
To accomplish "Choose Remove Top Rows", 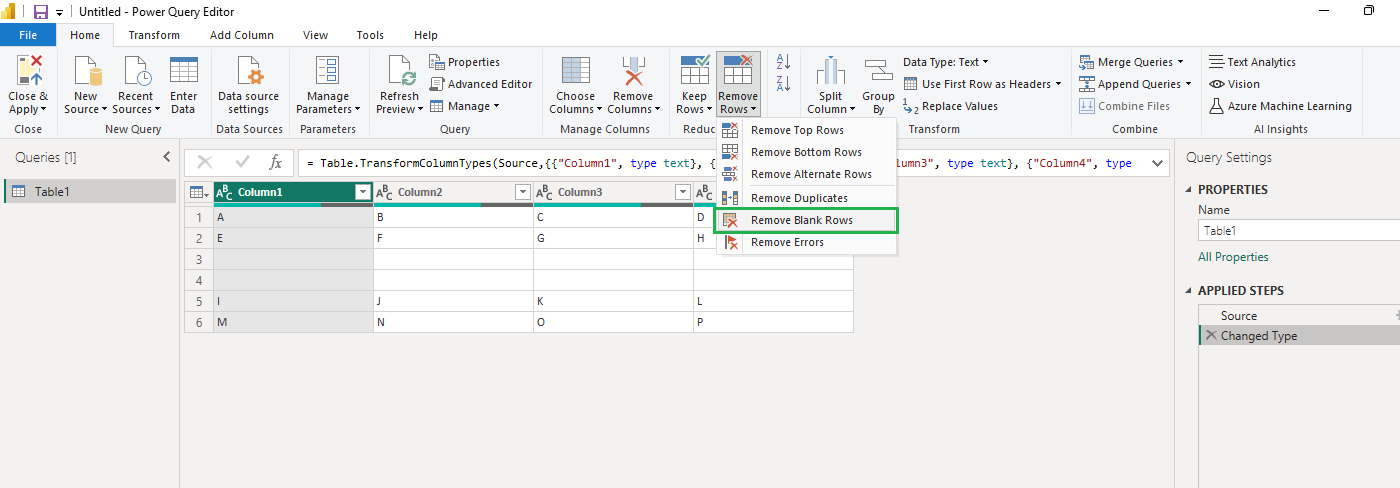I will pos(806,130).
